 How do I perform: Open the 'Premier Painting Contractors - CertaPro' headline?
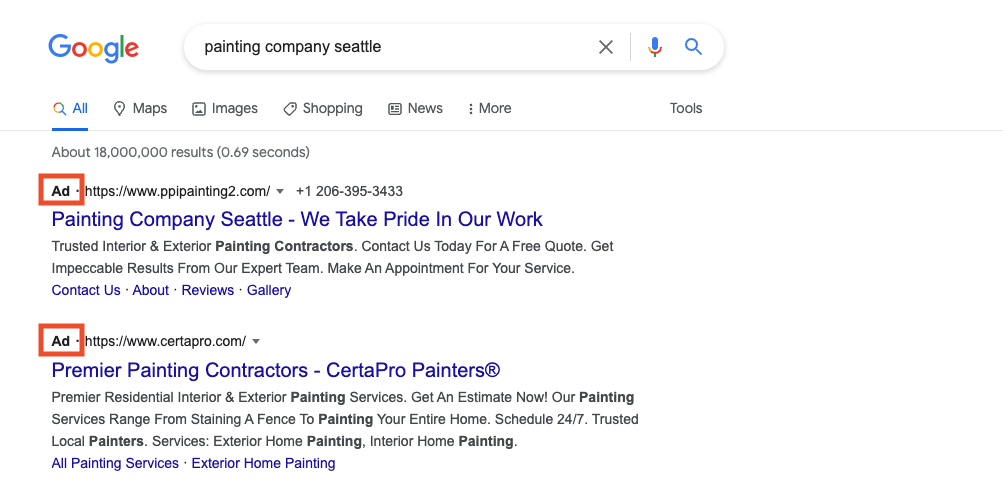[x=275, y=370]
